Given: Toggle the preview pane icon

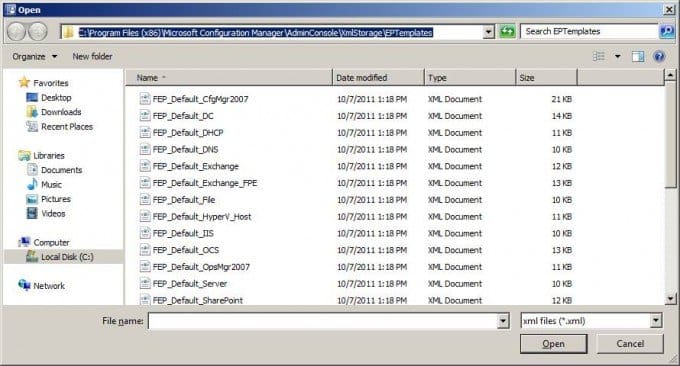Looking at the screenshot, I should [638, 56].
